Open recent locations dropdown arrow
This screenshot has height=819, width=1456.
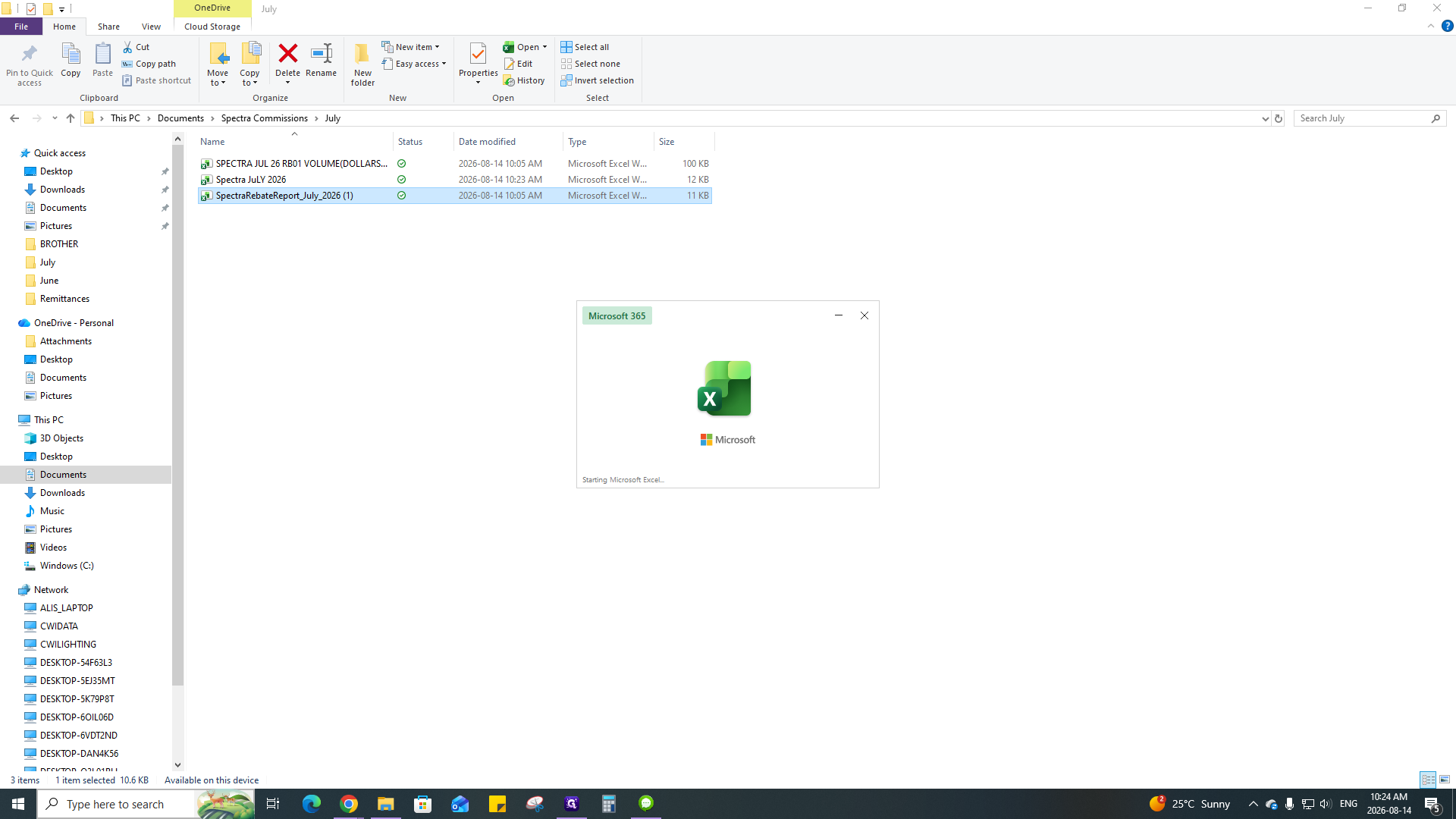[x=55, y=118]
